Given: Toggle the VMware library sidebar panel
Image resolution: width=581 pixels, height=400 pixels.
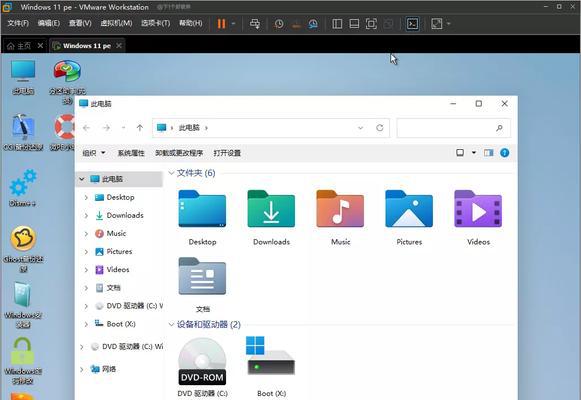Looking at the screenshot, I should point(337,24).
